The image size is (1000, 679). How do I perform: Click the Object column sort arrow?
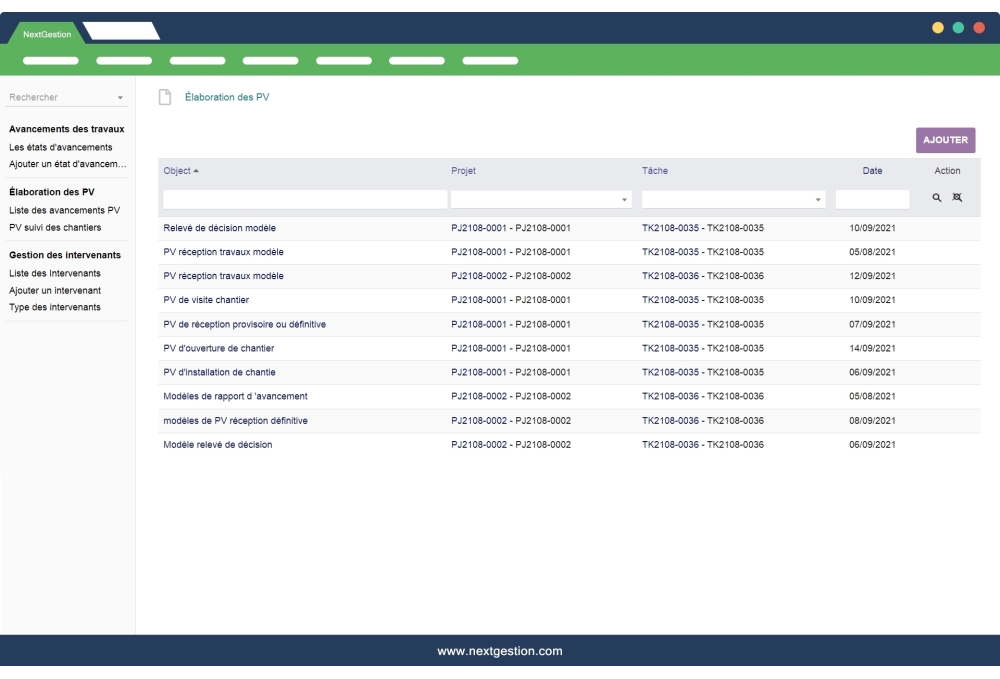pos(196,171)
